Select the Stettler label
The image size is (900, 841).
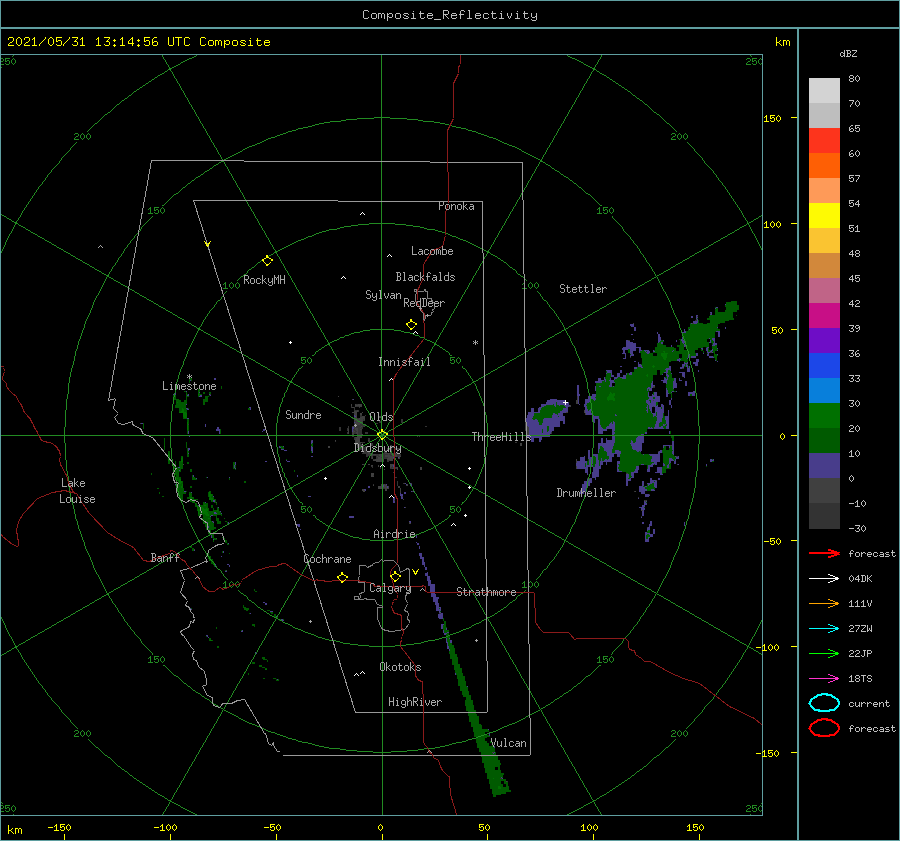point(583,289)
